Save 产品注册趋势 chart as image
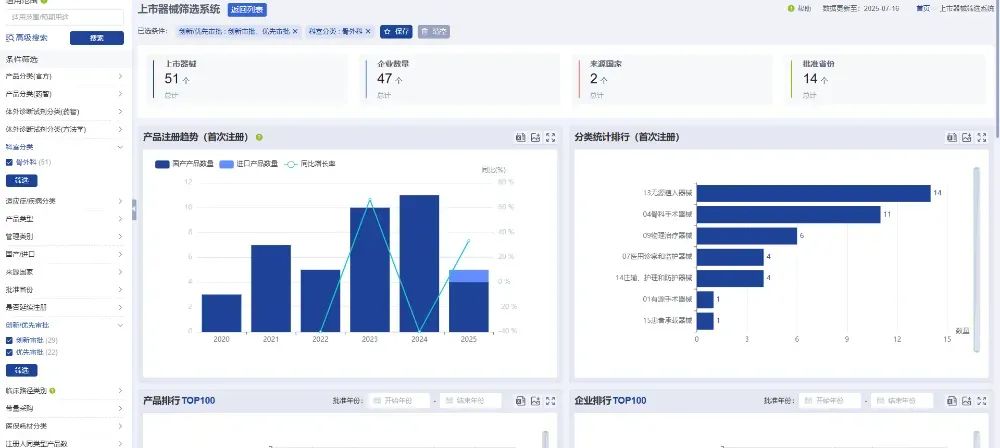 pyautogui.click(x=535, y=137)
